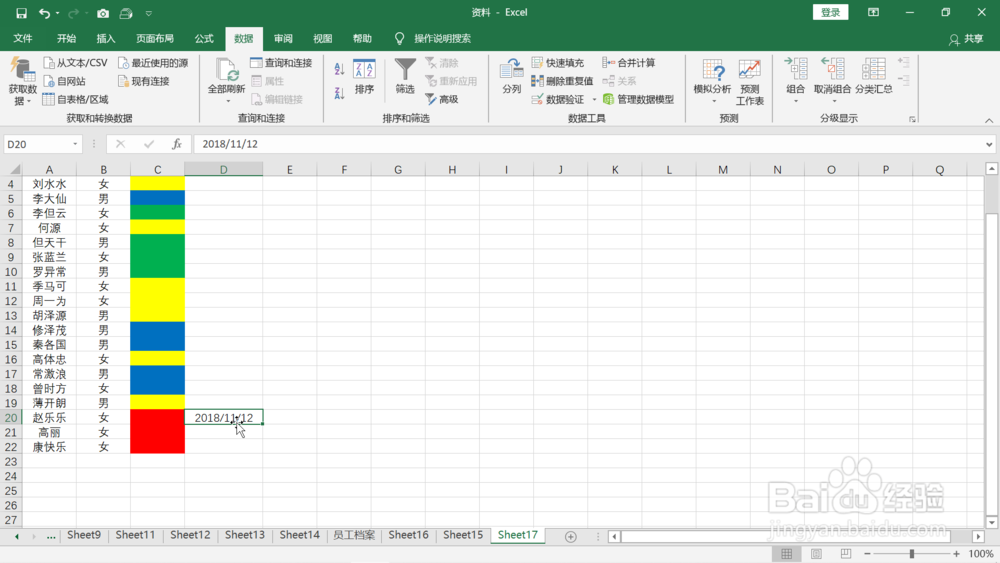
Task: Click Remove Duplicates (删除重复值)
Action: [x=562, y=81]
